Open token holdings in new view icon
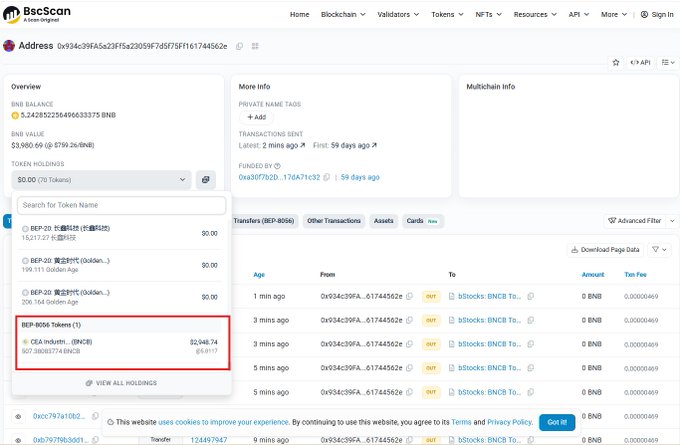 (x=206, y=180)
